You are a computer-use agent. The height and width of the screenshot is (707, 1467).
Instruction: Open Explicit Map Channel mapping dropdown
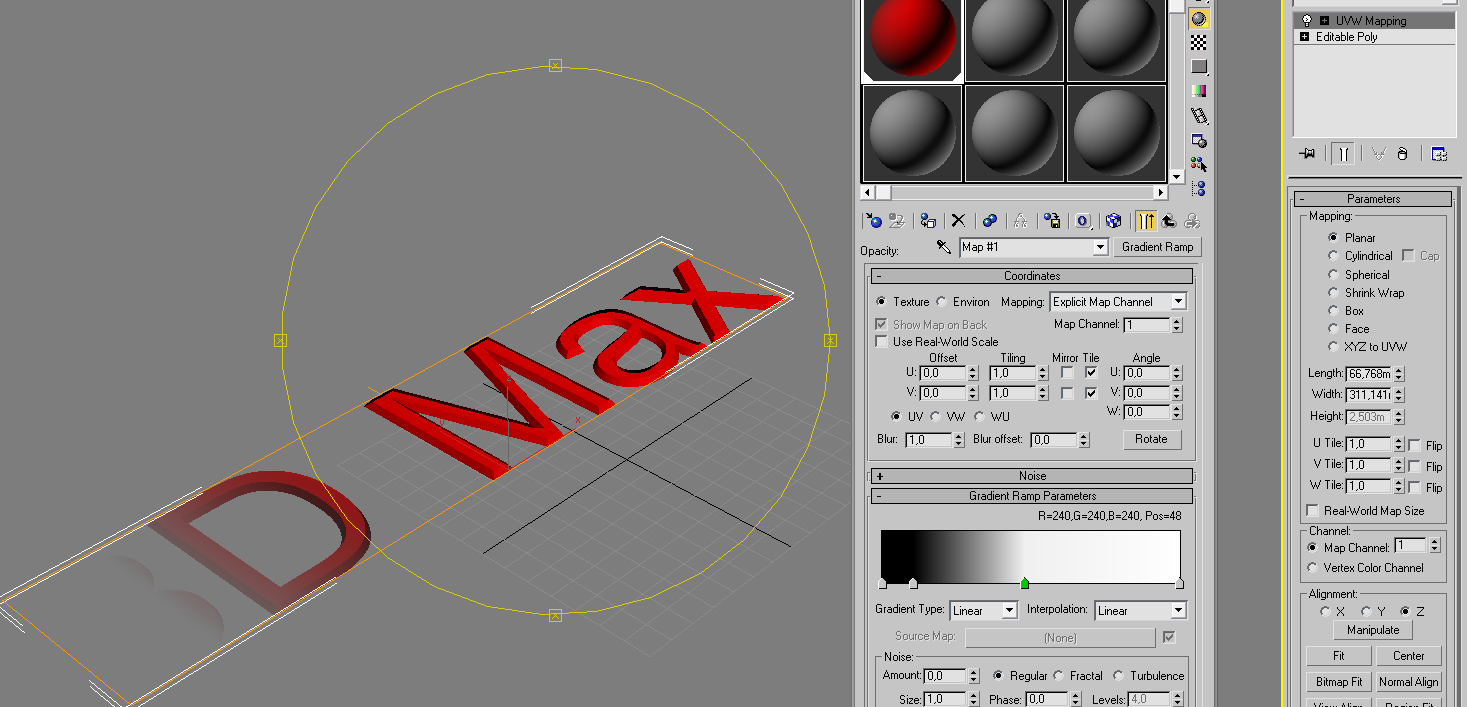tap(1178, 301)
